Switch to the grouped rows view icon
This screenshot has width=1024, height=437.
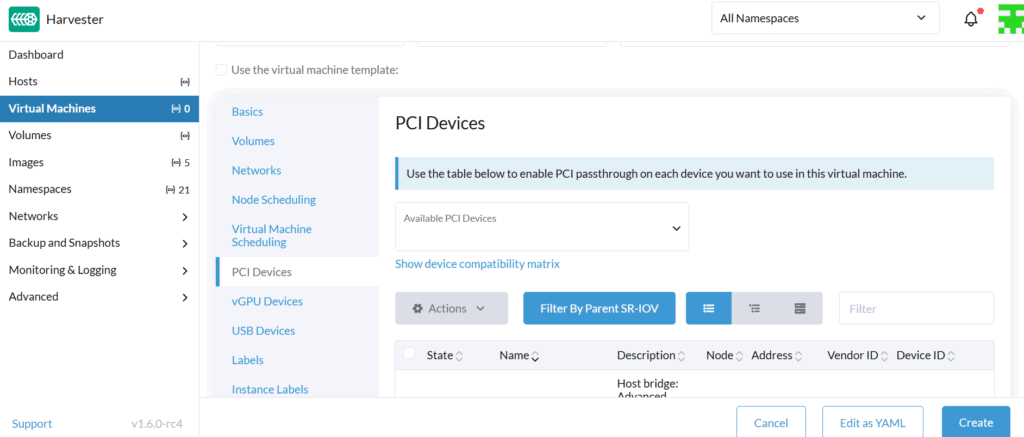click(x=799, y=309)
